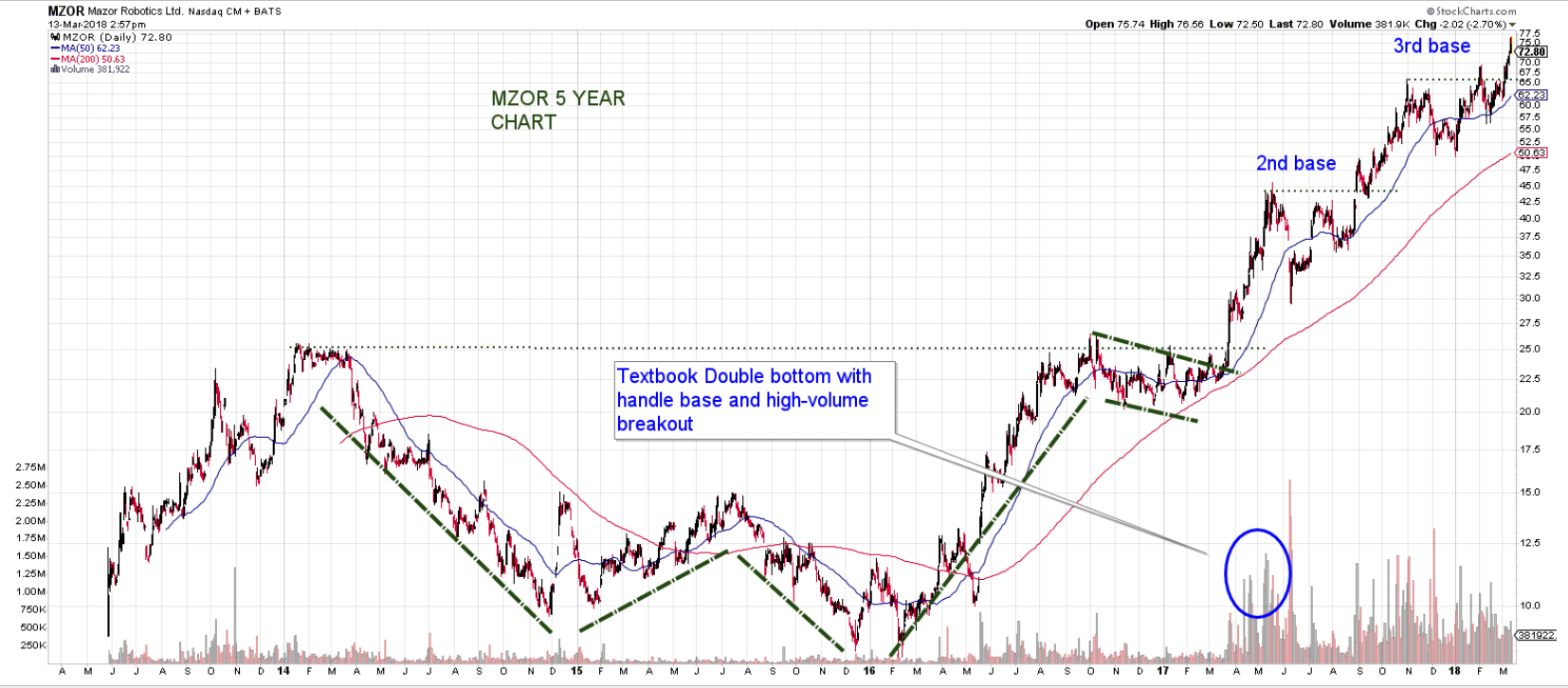
Task: Click the 45.0 price axis label
Action: 1529,186
